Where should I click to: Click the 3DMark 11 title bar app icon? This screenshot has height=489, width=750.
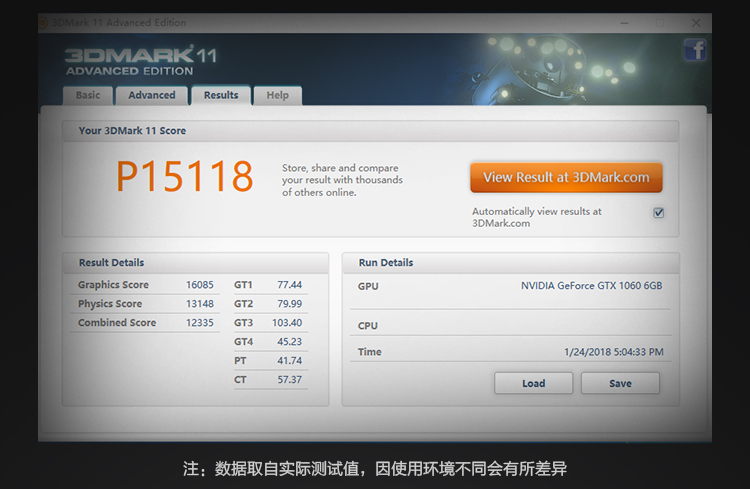click(x=43, y=22)
